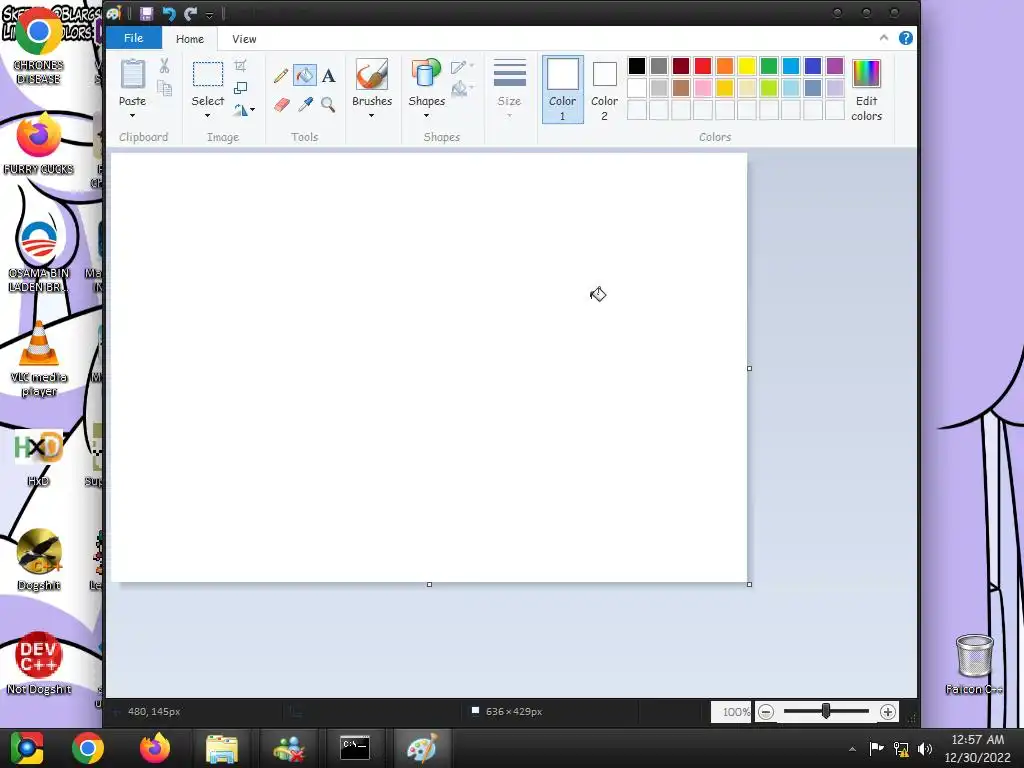Switch to the View tab
Screen dimensions: 1024x768
[244, 39]
